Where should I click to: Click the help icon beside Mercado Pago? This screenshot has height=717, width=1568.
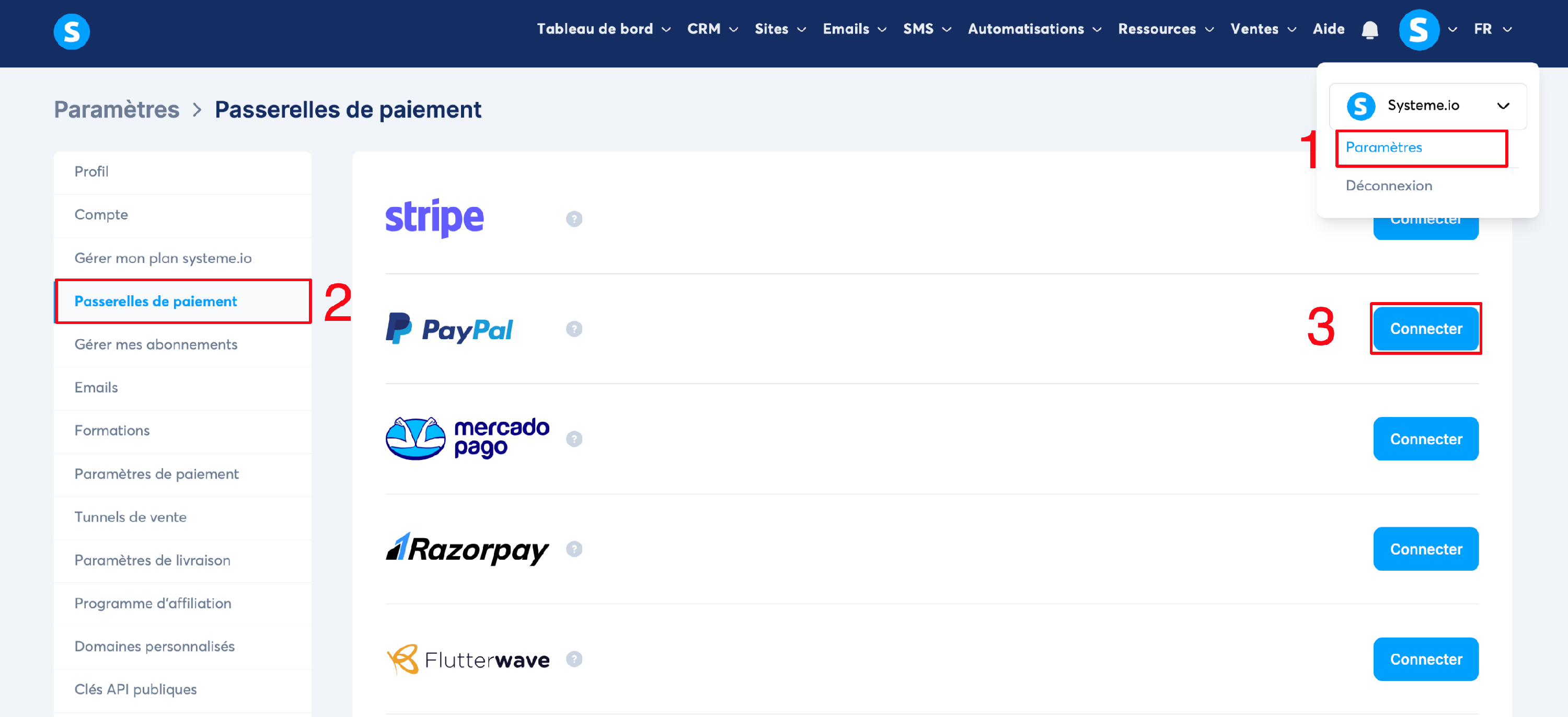573,440
